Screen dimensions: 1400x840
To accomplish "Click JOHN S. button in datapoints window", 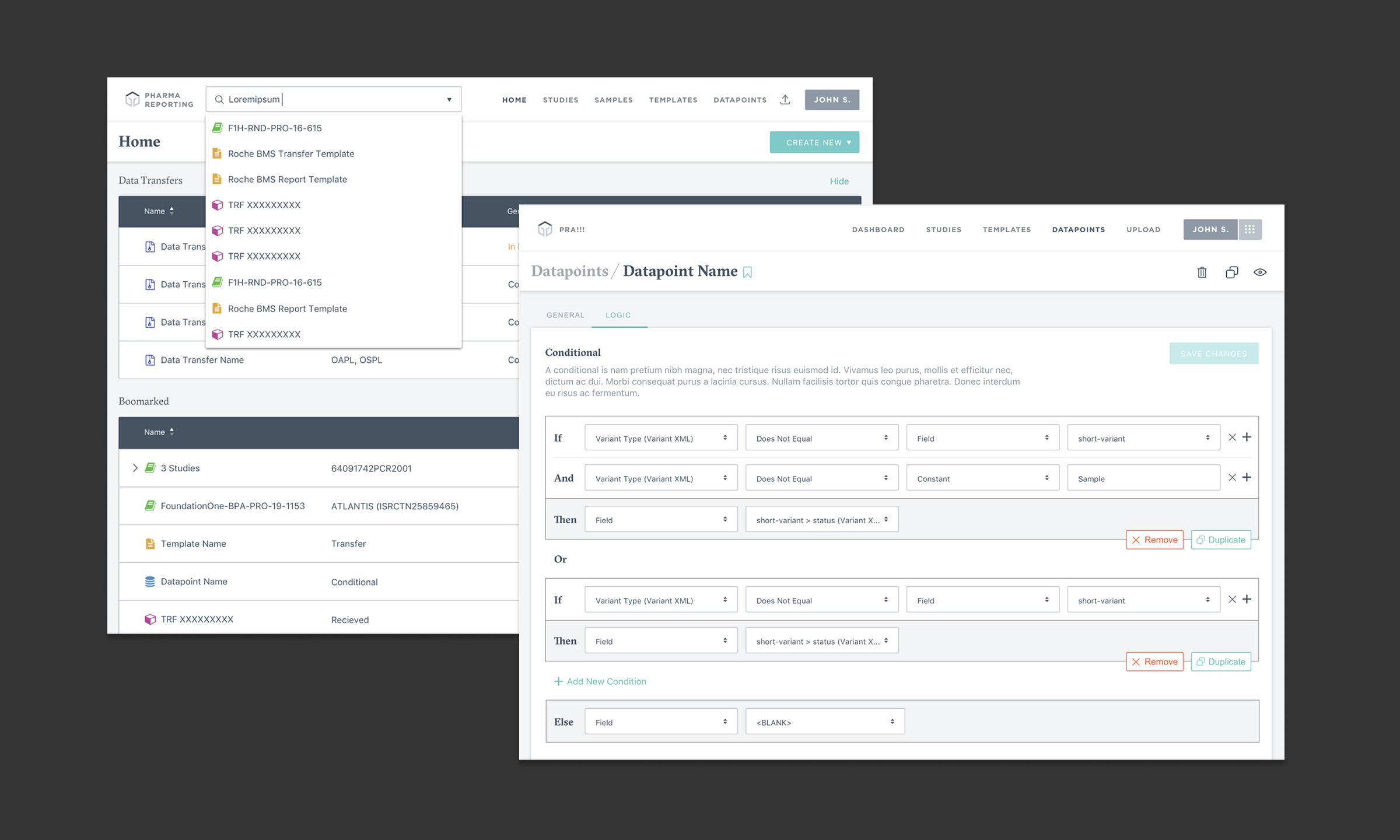I will [x=1210, y=229].
